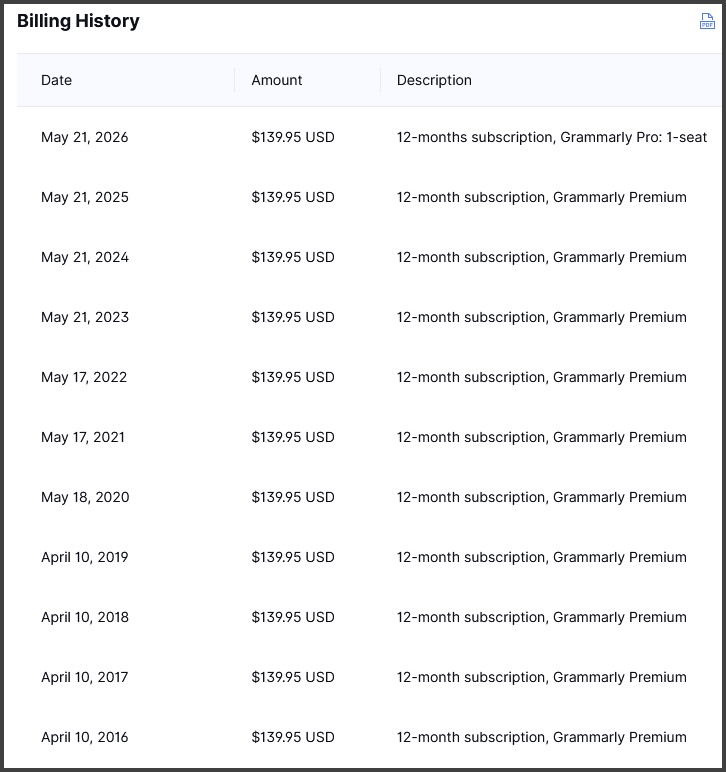
Task: Click the Billing History heading
Action: pos(78,21)
